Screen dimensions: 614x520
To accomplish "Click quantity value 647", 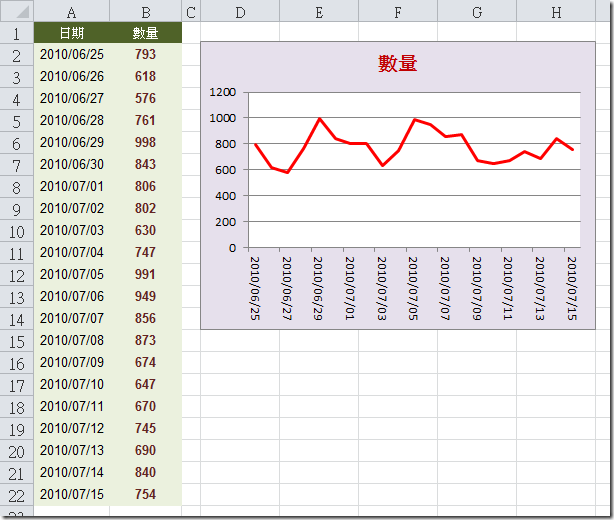I will pyautogui.click(x=145, y=384).
